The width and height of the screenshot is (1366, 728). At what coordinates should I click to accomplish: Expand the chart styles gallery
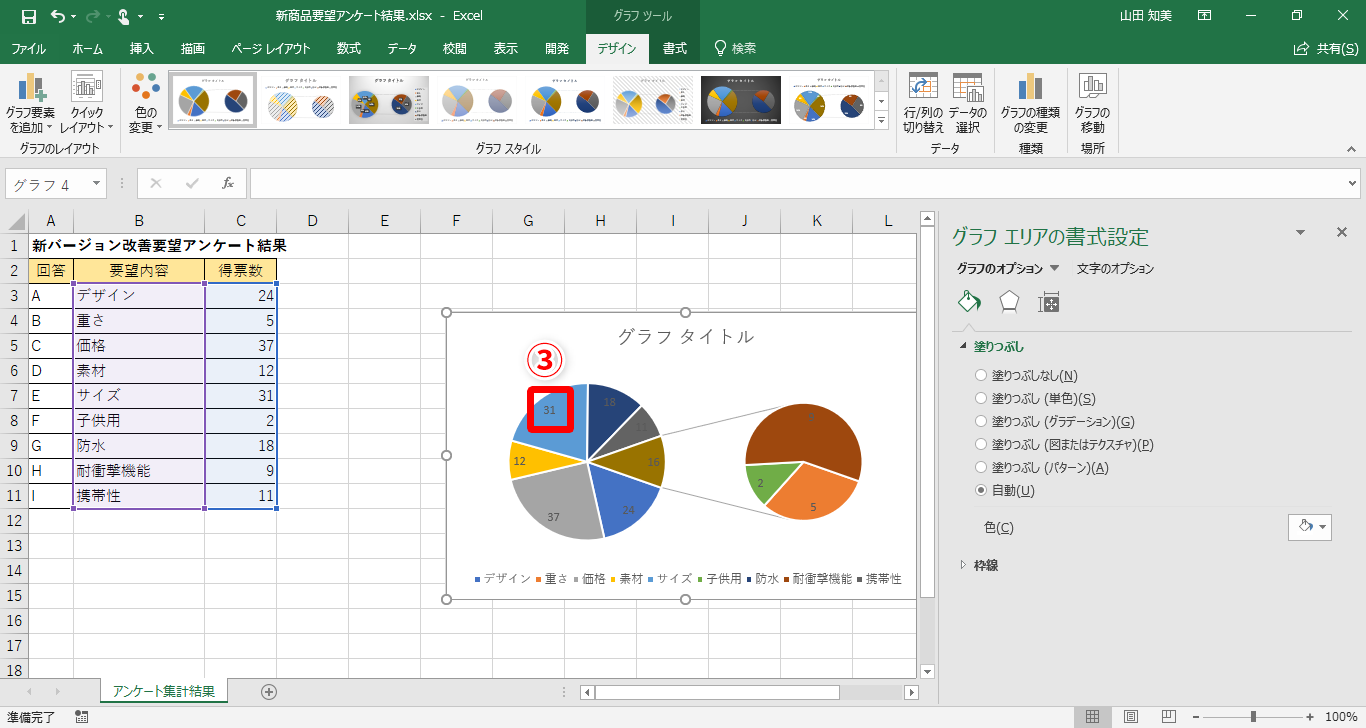tap(881, 121)
